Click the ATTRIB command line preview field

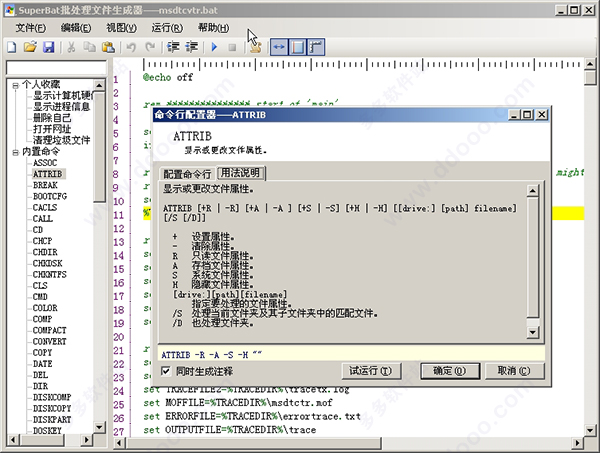click(x=351, y=355)
